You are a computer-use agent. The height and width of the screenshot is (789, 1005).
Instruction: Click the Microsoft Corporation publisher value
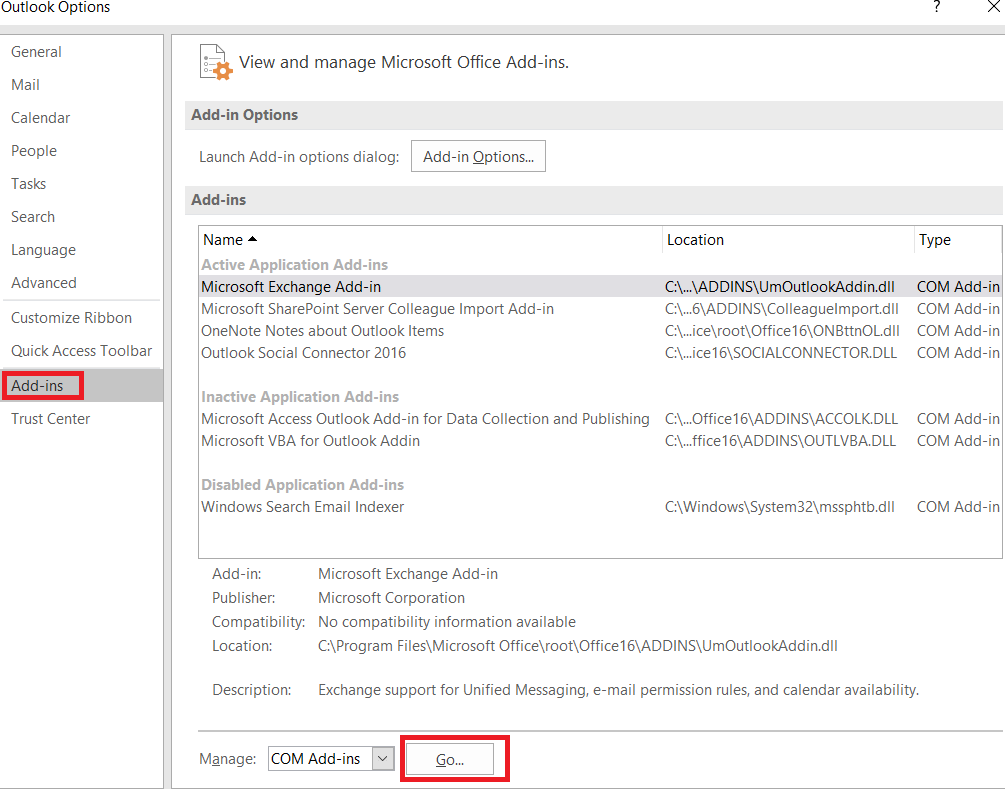[392, 598]
